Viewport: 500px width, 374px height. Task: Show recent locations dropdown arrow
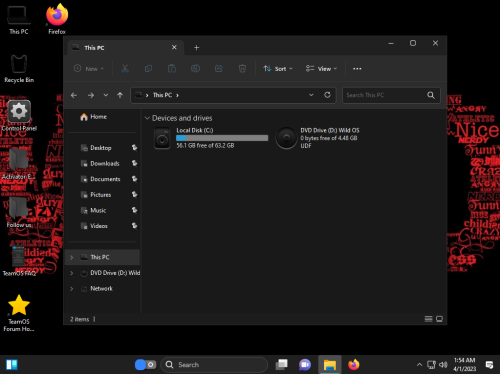coord(106,95)
